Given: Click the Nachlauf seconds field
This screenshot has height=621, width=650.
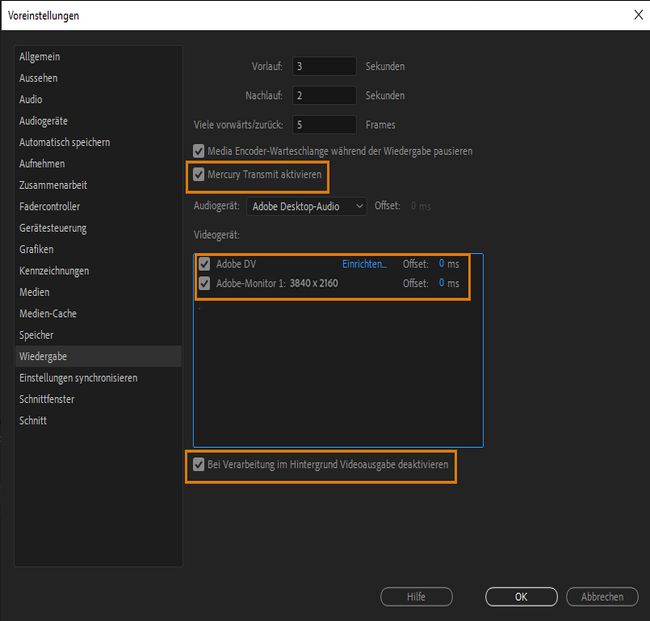Looking at the screenshot, I should [x=324, y=96].
